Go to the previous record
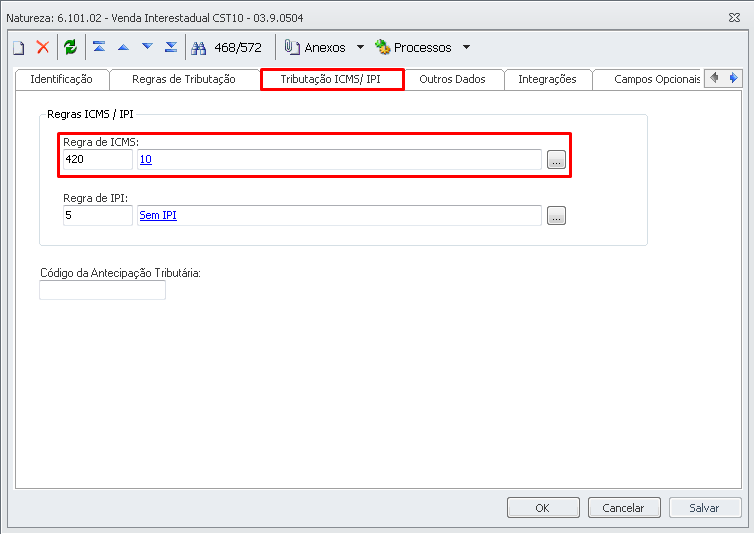 (x=124, y=47)
